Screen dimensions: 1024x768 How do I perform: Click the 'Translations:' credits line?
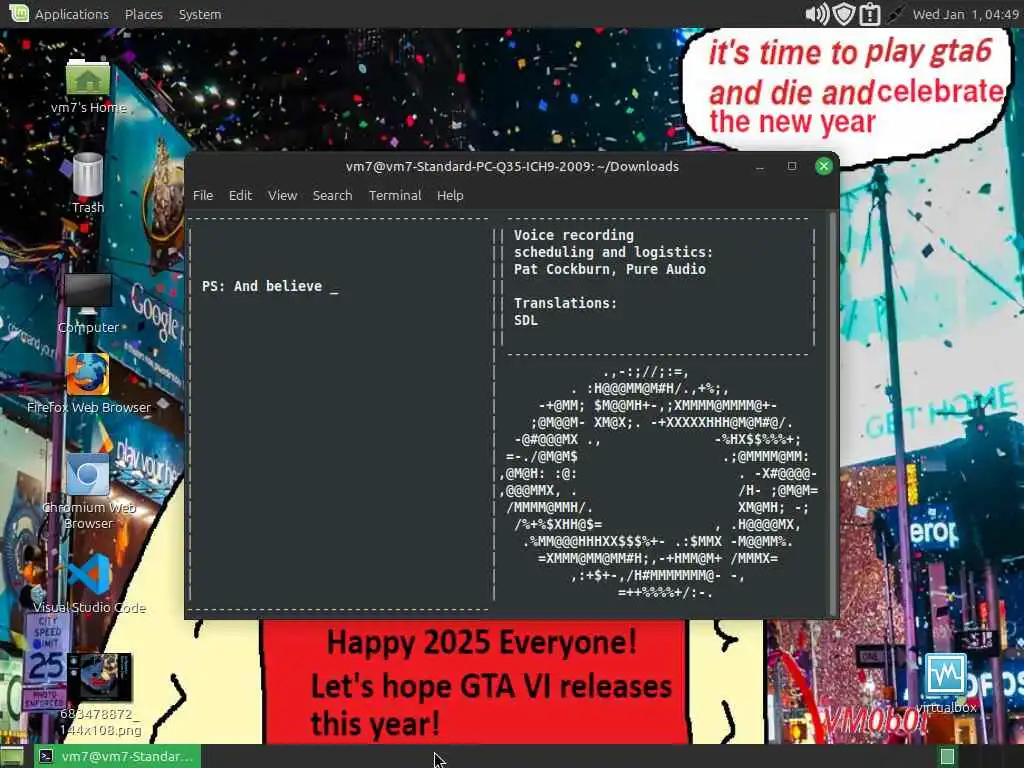tap(565, 303)
